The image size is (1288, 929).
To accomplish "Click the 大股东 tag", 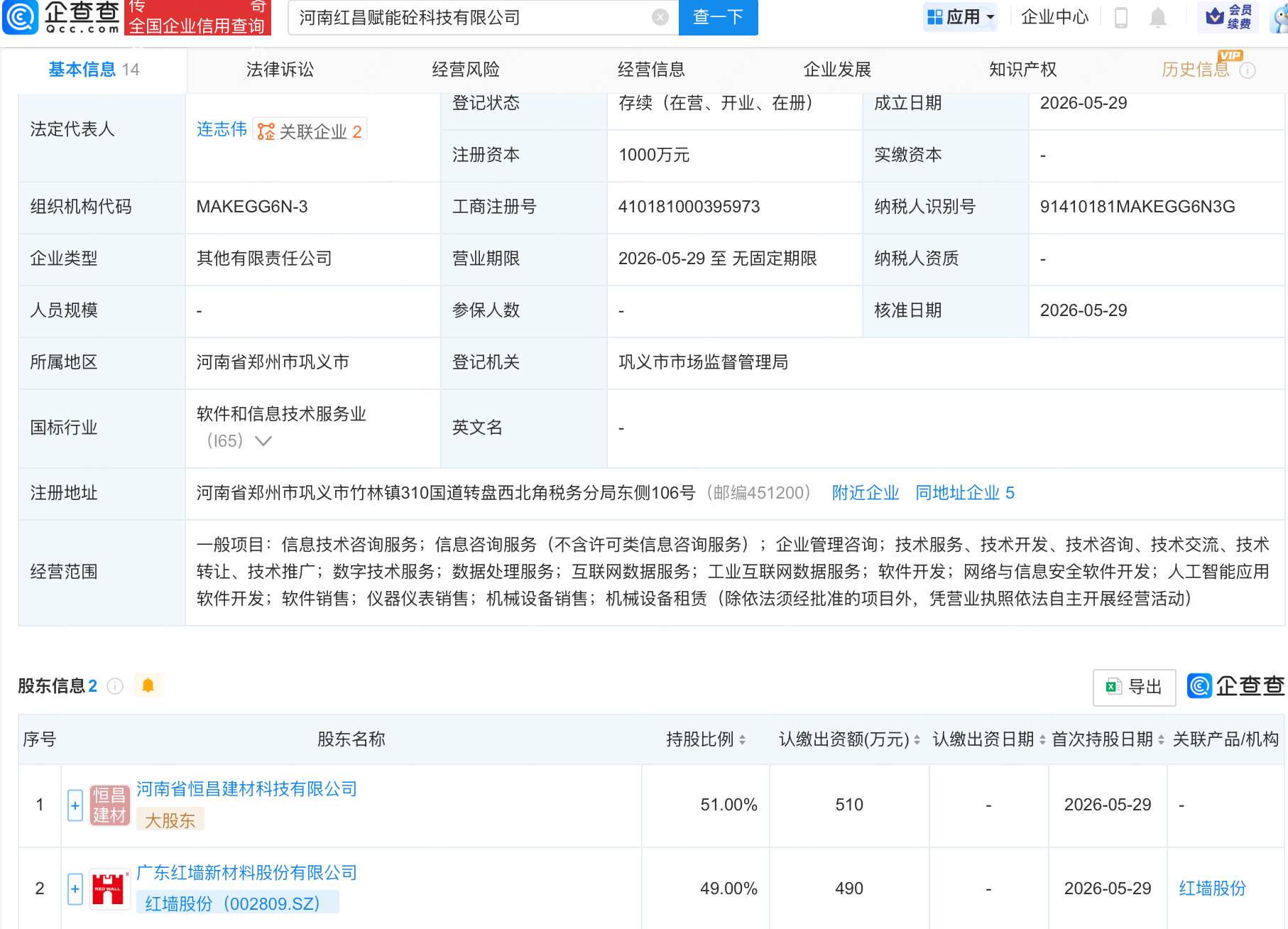I will [x=170, y=820].
